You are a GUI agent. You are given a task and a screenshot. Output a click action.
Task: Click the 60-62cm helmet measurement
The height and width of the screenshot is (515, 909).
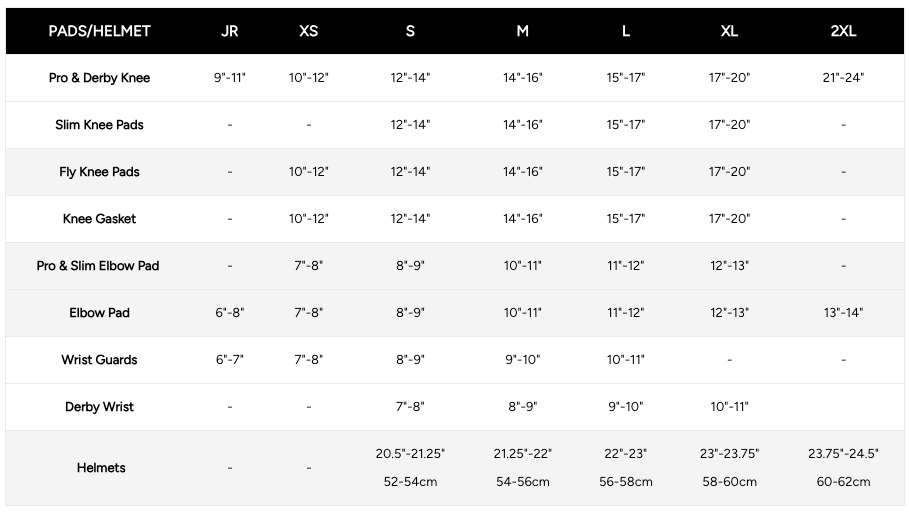[x=843, y=482]
